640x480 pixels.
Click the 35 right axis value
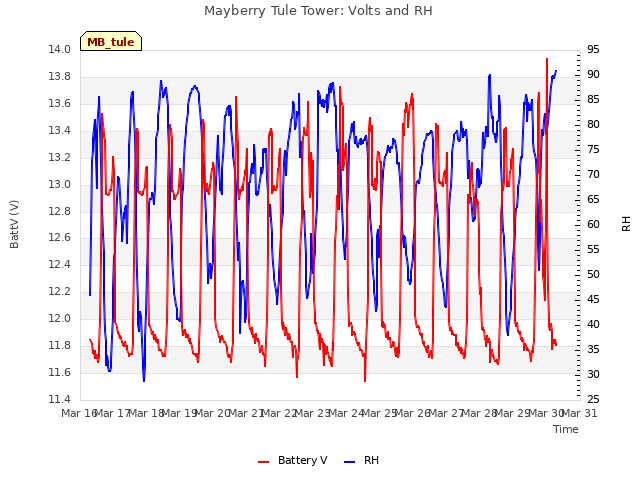[x=593, y=349]
